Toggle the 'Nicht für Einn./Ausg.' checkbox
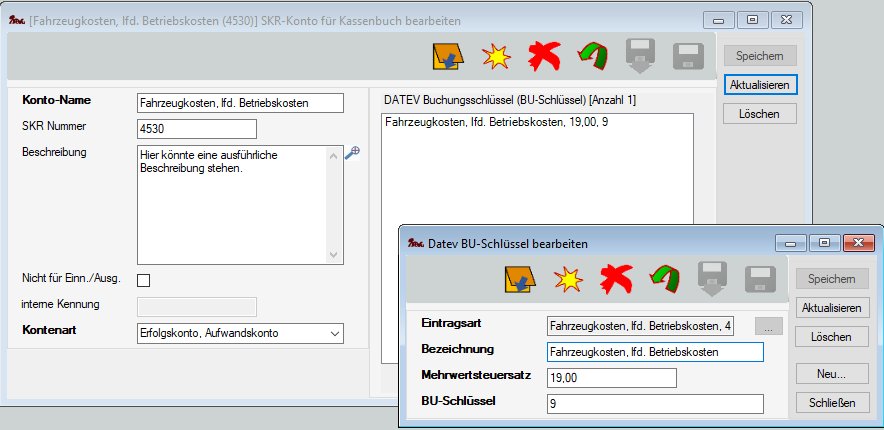The image size is (884, 430). 142,279
